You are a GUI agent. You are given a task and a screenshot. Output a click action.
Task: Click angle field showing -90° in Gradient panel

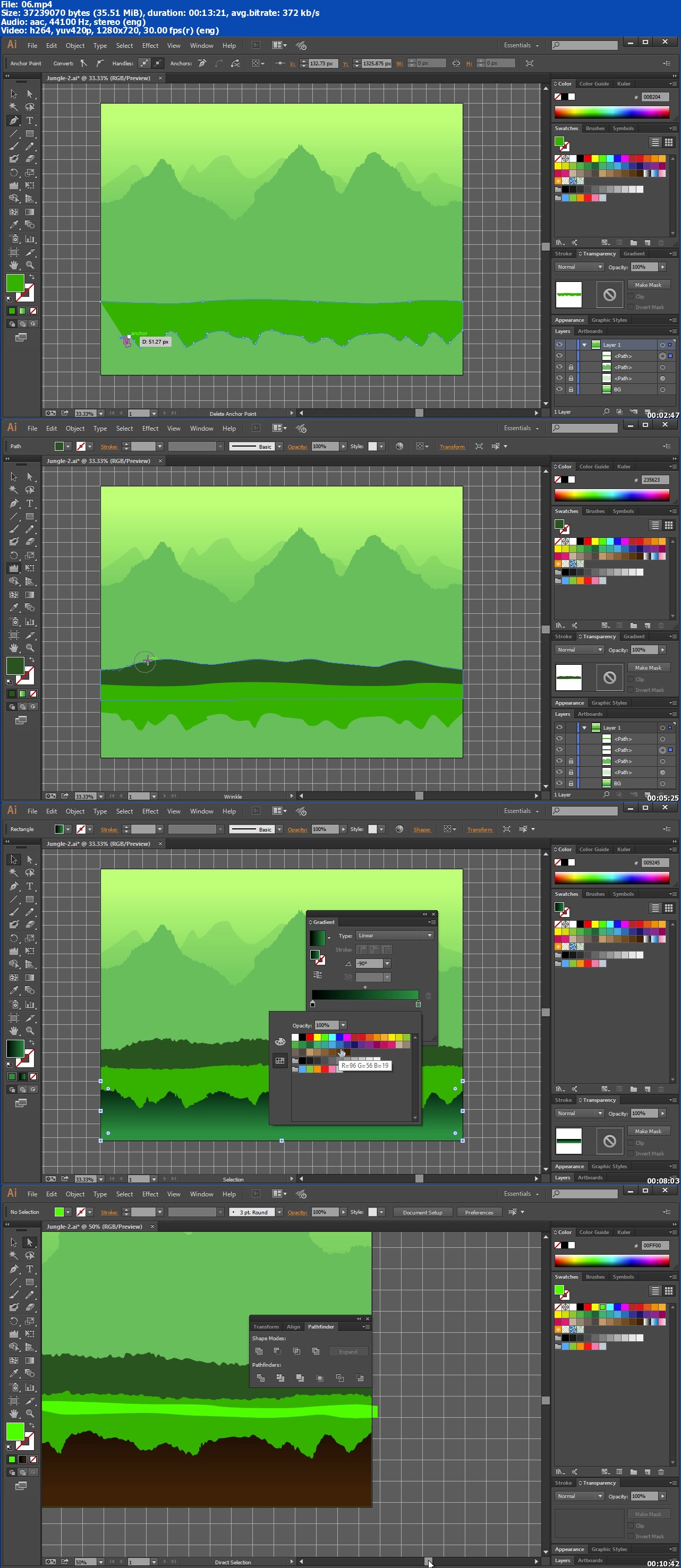(369, 964)
